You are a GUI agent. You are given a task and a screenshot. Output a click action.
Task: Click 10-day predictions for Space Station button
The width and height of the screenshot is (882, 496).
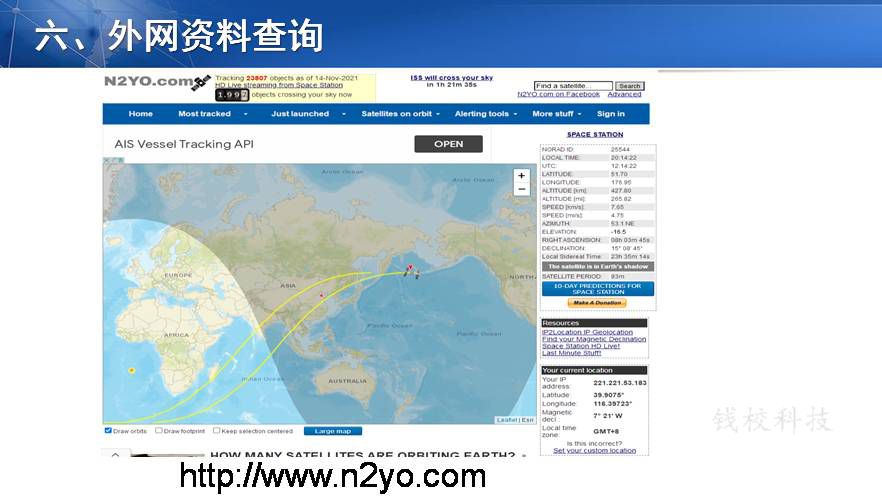(x=598, y=289)
